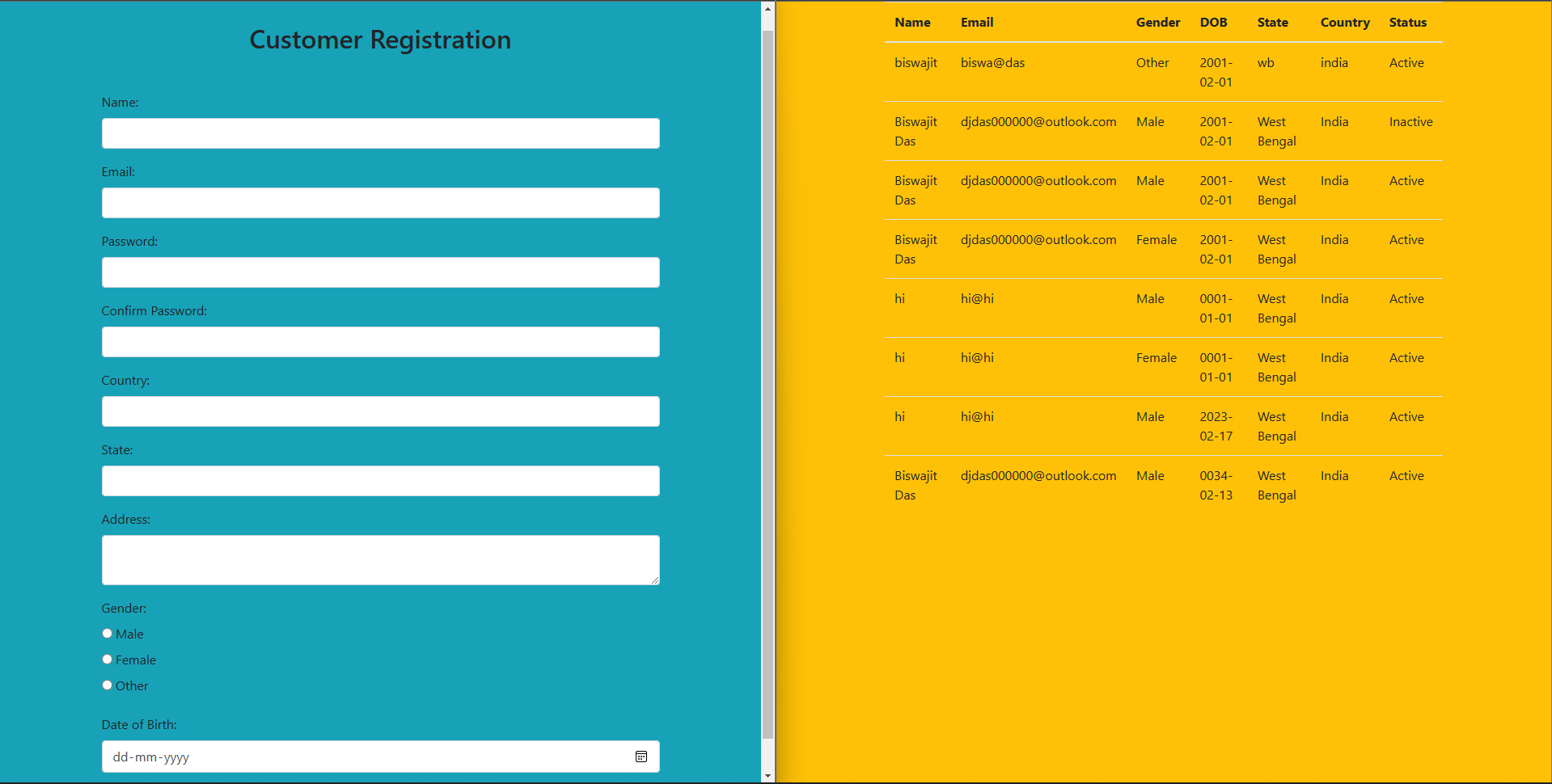Select the Female gender radio button
The height and width of the screenshot is (784, 1552).
click(x=107, y=660)
